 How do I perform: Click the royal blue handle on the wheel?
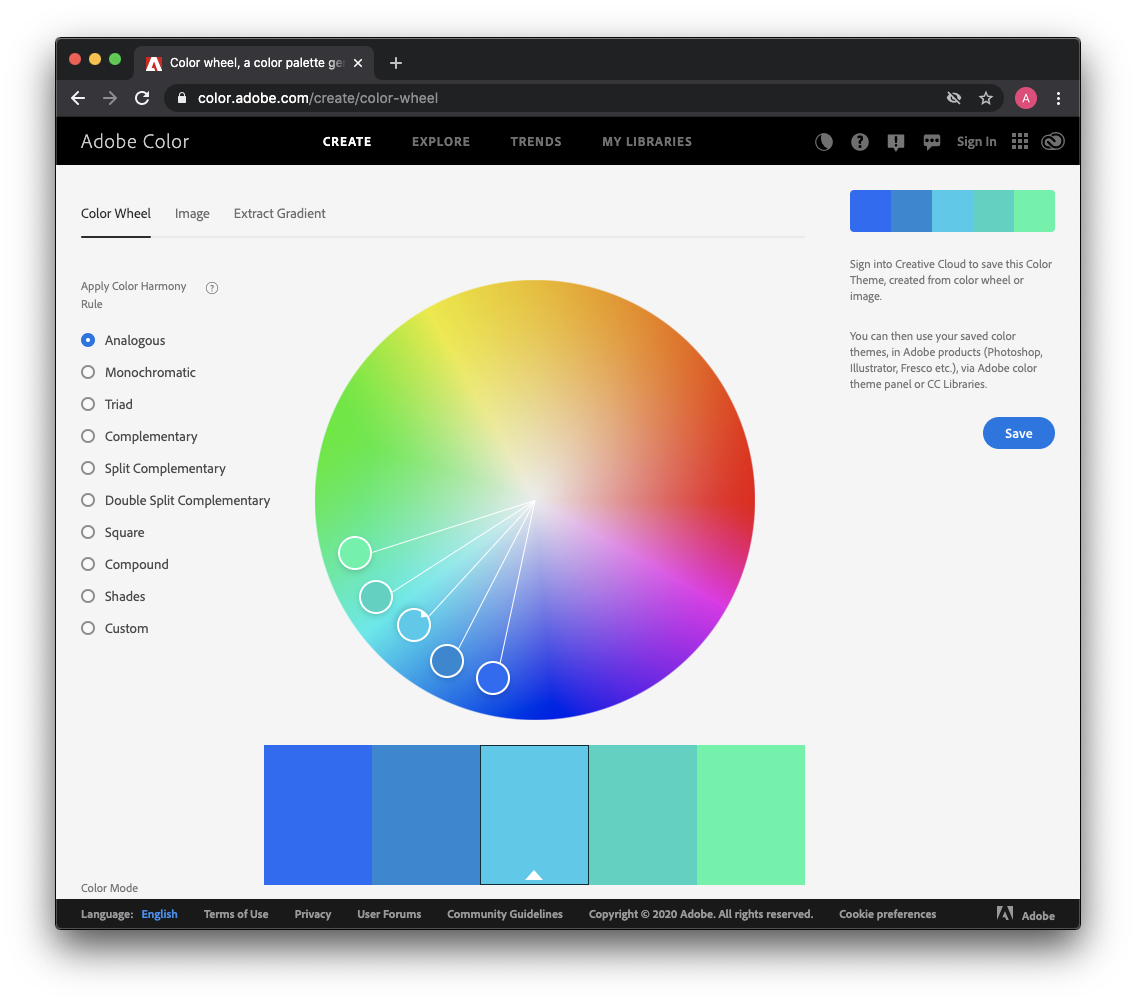coord(493,678)
